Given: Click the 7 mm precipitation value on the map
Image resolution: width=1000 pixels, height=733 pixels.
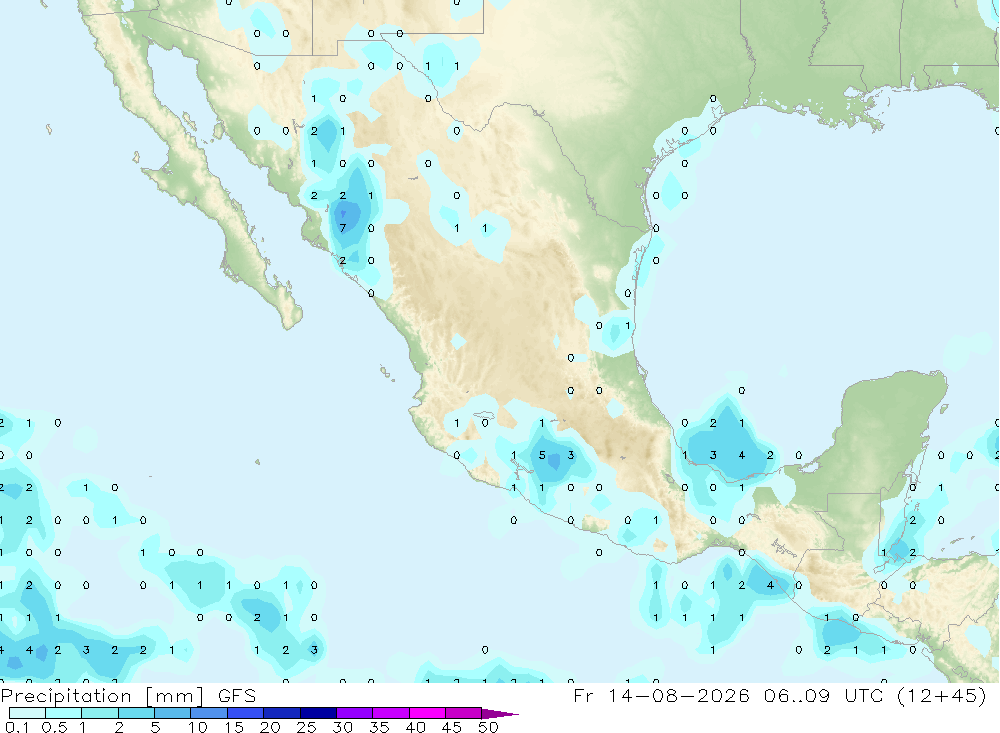Looking at the screenshot, I should click(343, 228).
